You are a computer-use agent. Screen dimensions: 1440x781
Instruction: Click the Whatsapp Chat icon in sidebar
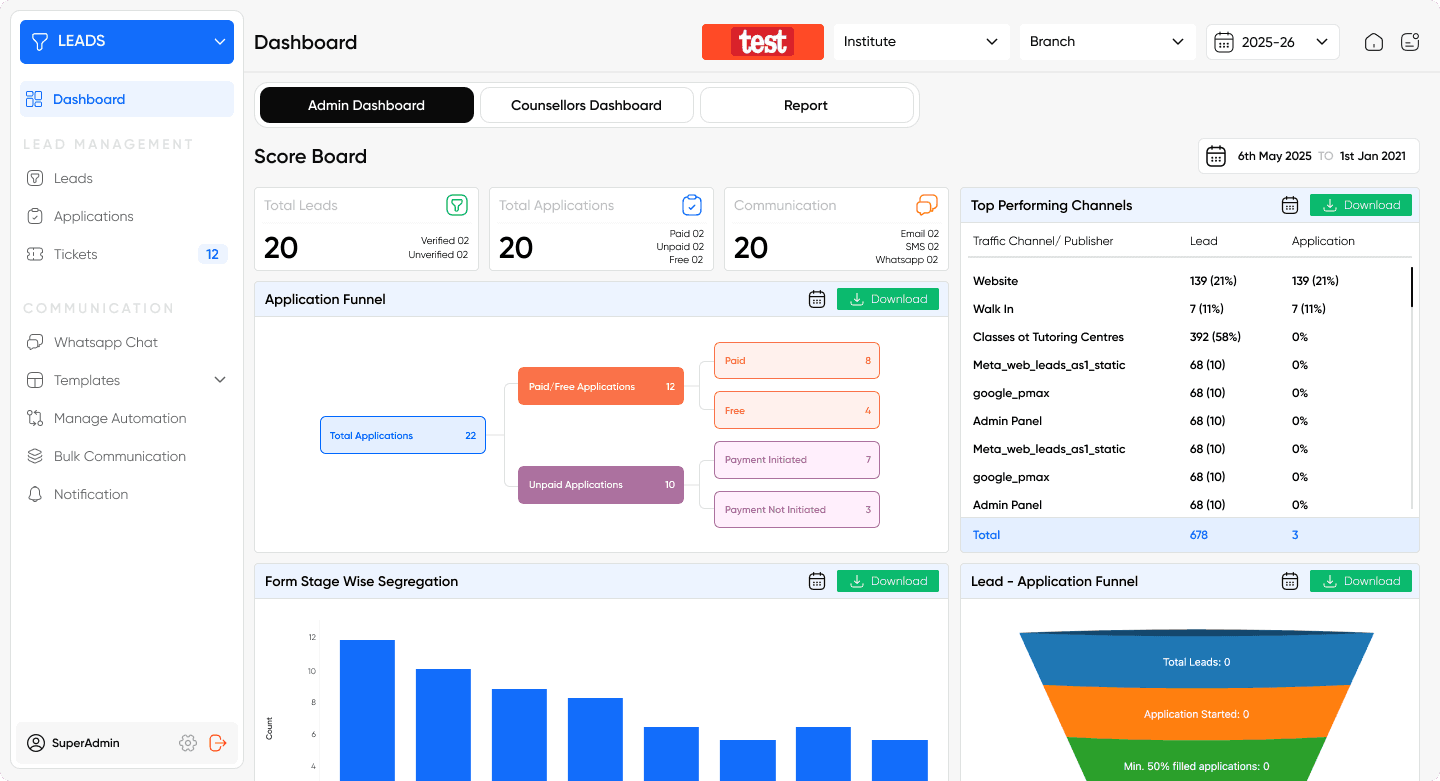point(35,342)
